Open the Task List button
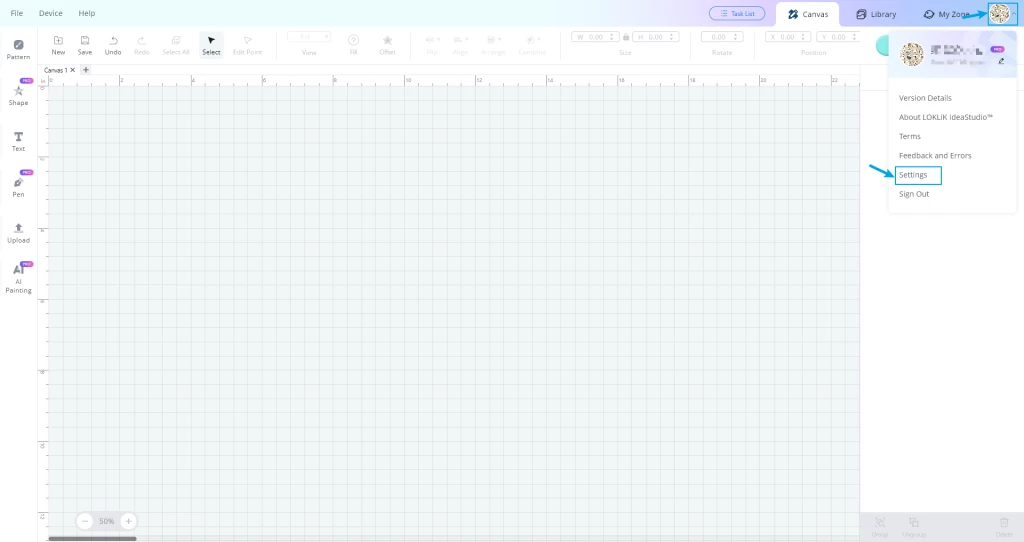Viewport: 1024px width, 542px height. (737, 13)
